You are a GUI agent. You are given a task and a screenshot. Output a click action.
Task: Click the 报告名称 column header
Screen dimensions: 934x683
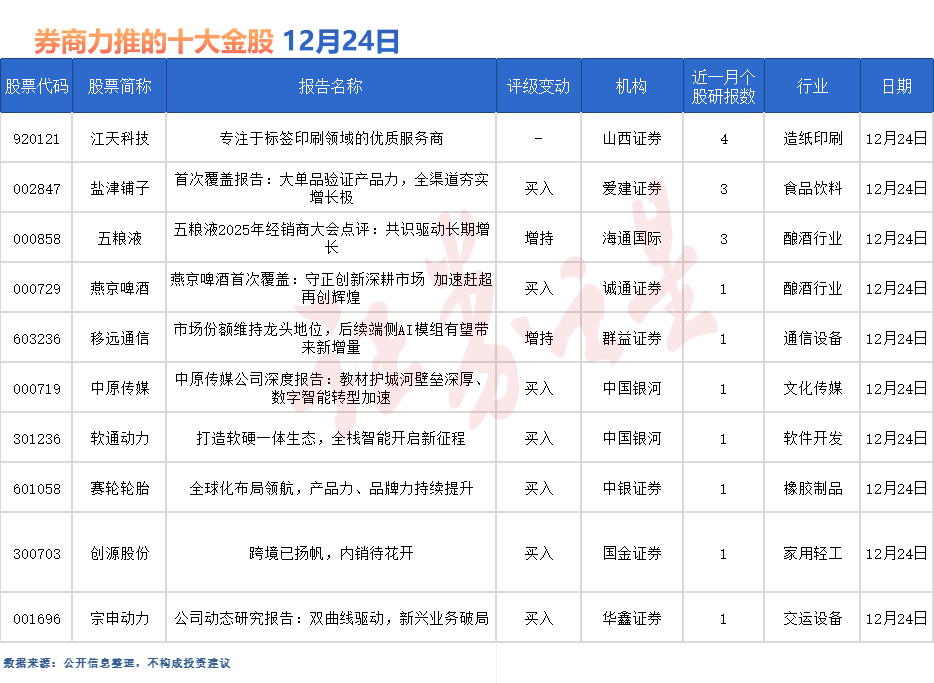point(330,86)
